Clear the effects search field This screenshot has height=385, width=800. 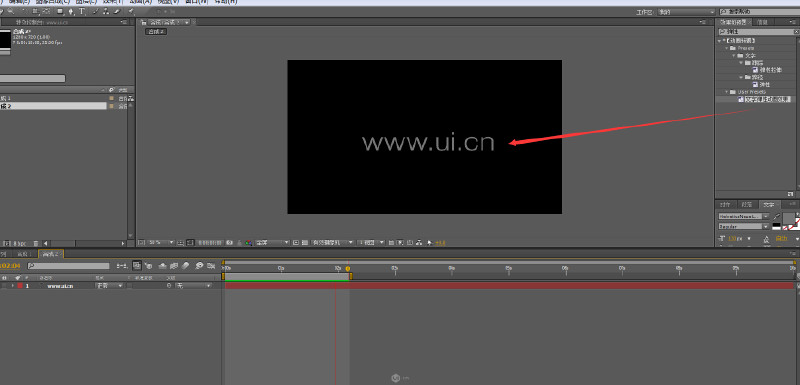coord(796,32)
